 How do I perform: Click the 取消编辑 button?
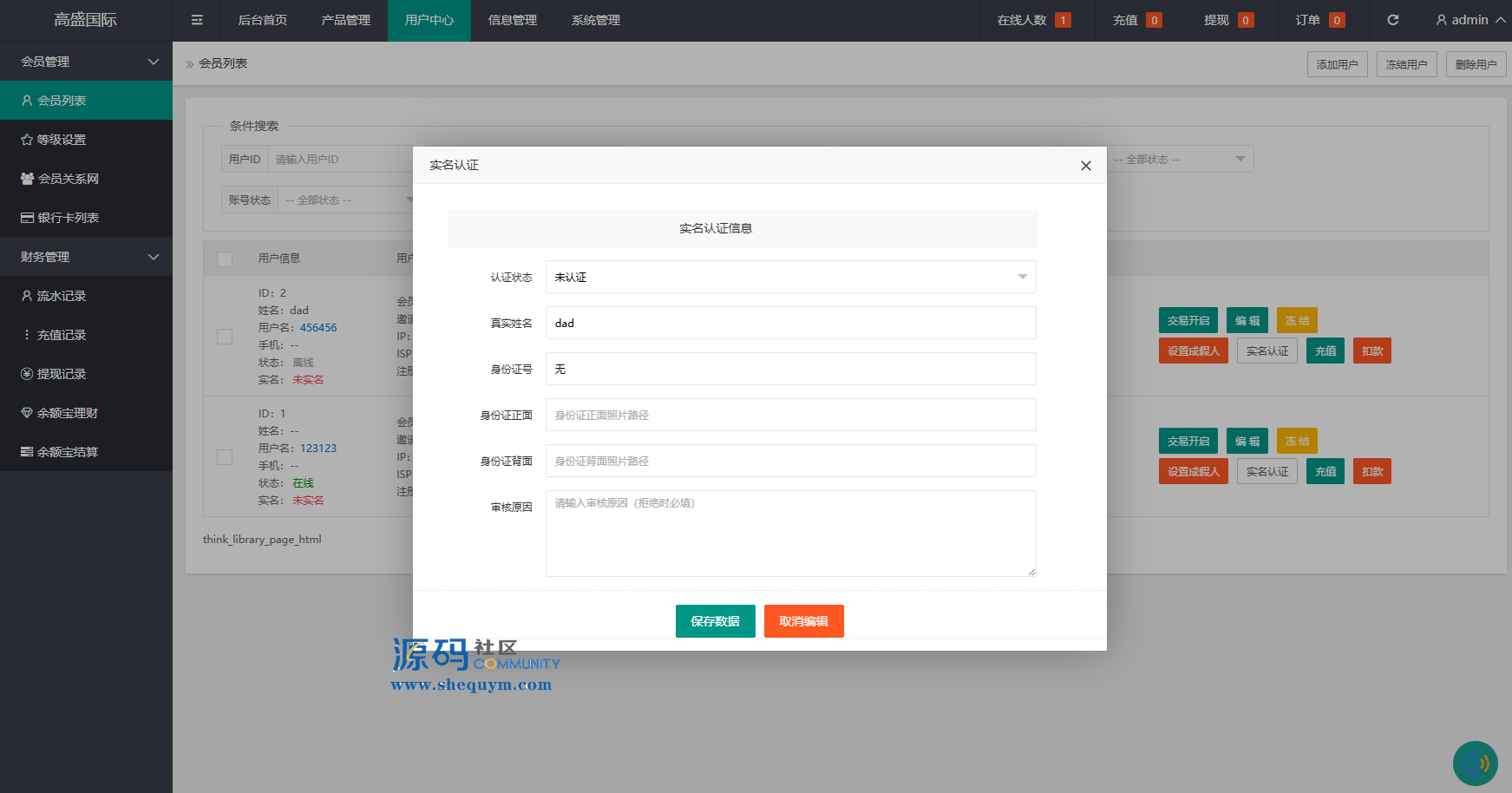tap(803, 621)
